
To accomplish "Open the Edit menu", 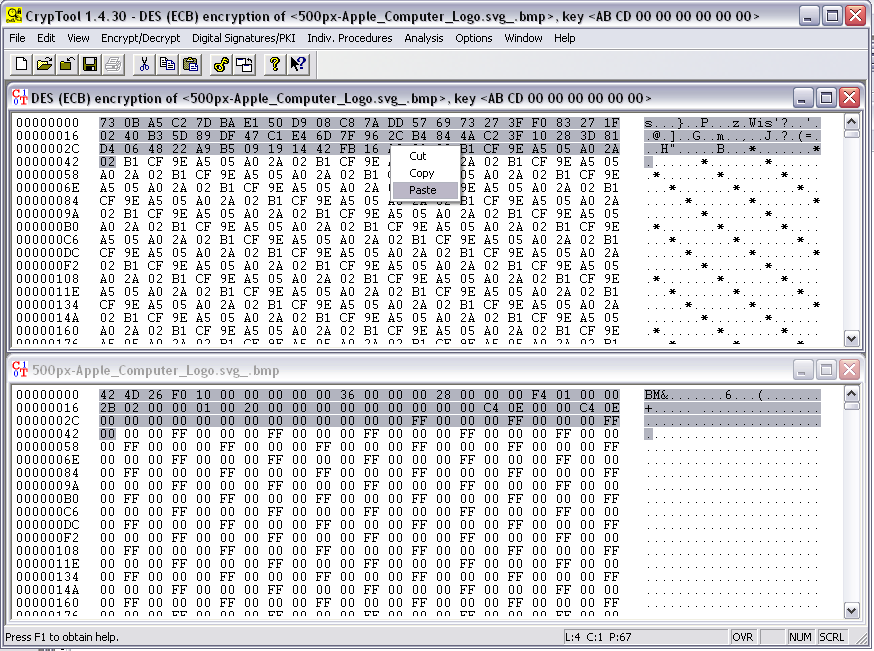I will pyautogui.click(x=46, y=38).
